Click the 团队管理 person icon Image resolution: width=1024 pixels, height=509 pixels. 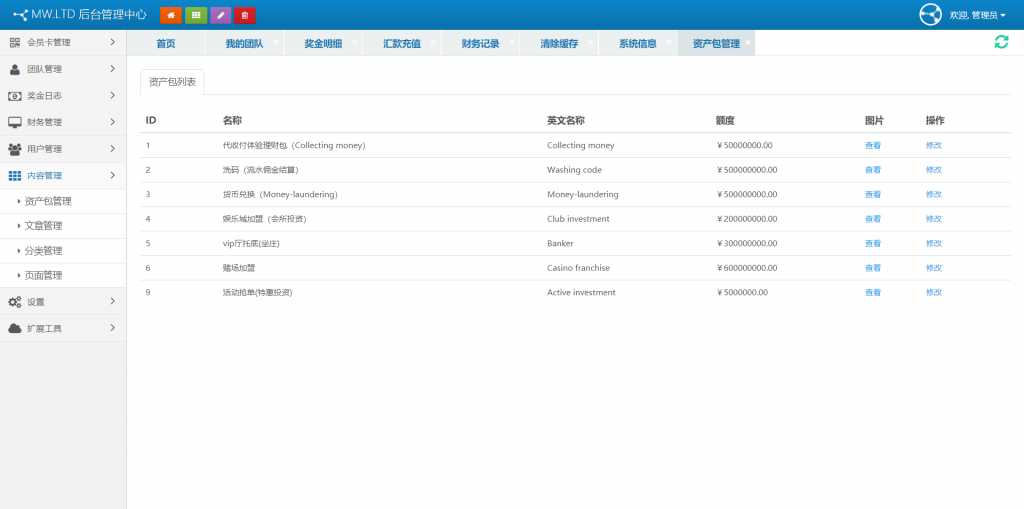click(14, 69)
